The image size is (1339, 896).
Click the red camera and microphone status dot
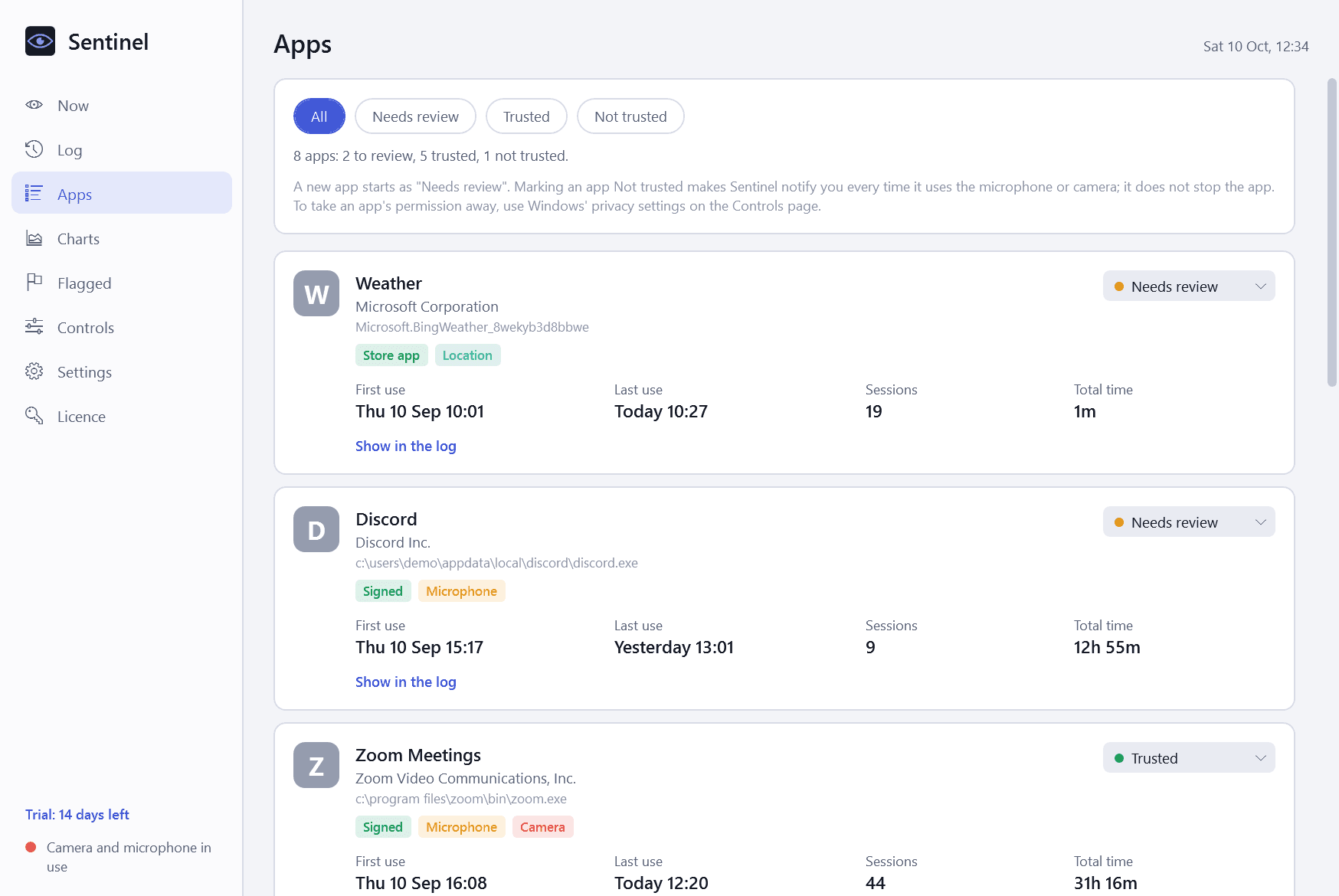(31, 847)
